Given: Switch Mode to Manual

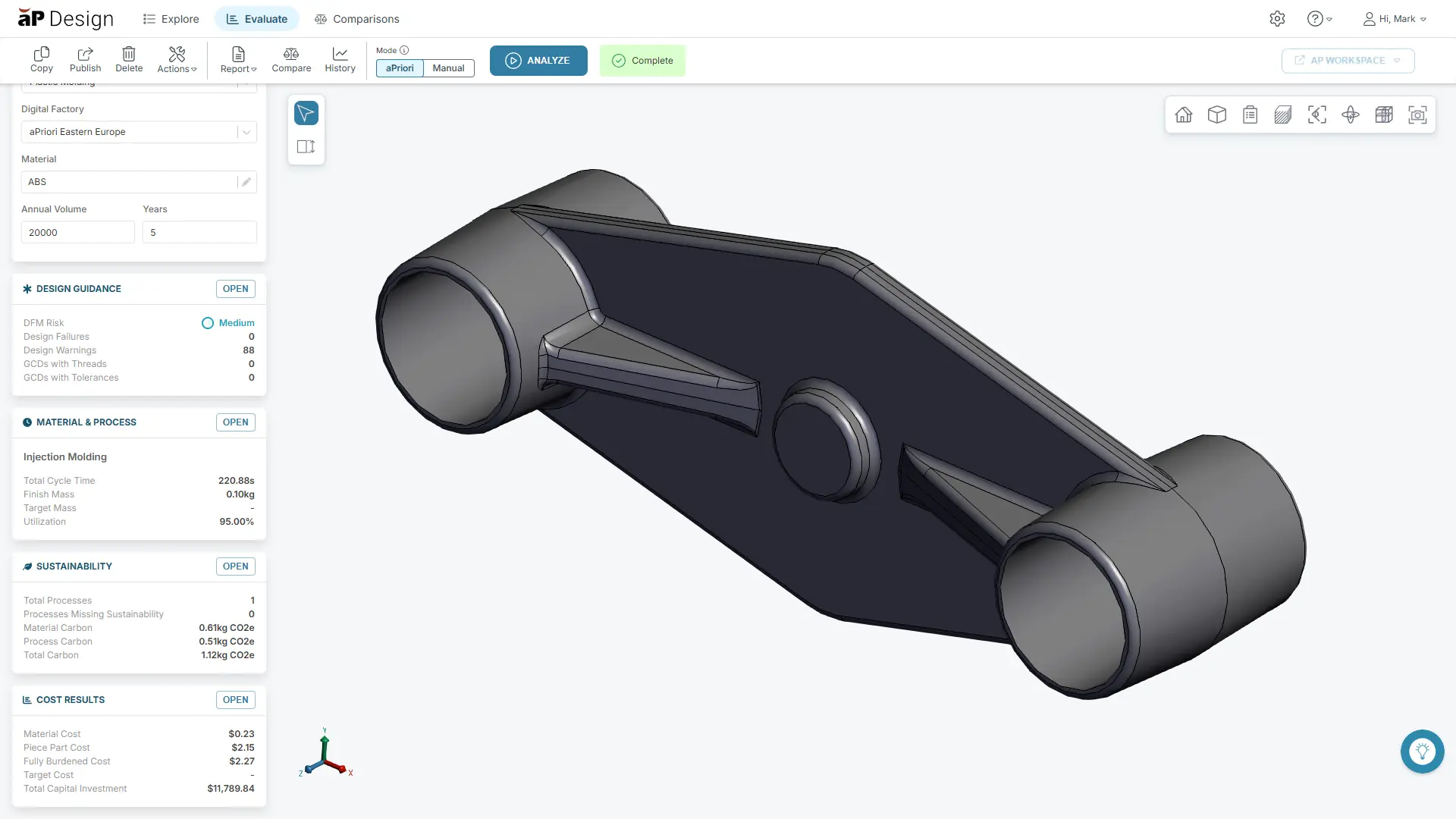Looking at the screenshot, I should (448, 67).
